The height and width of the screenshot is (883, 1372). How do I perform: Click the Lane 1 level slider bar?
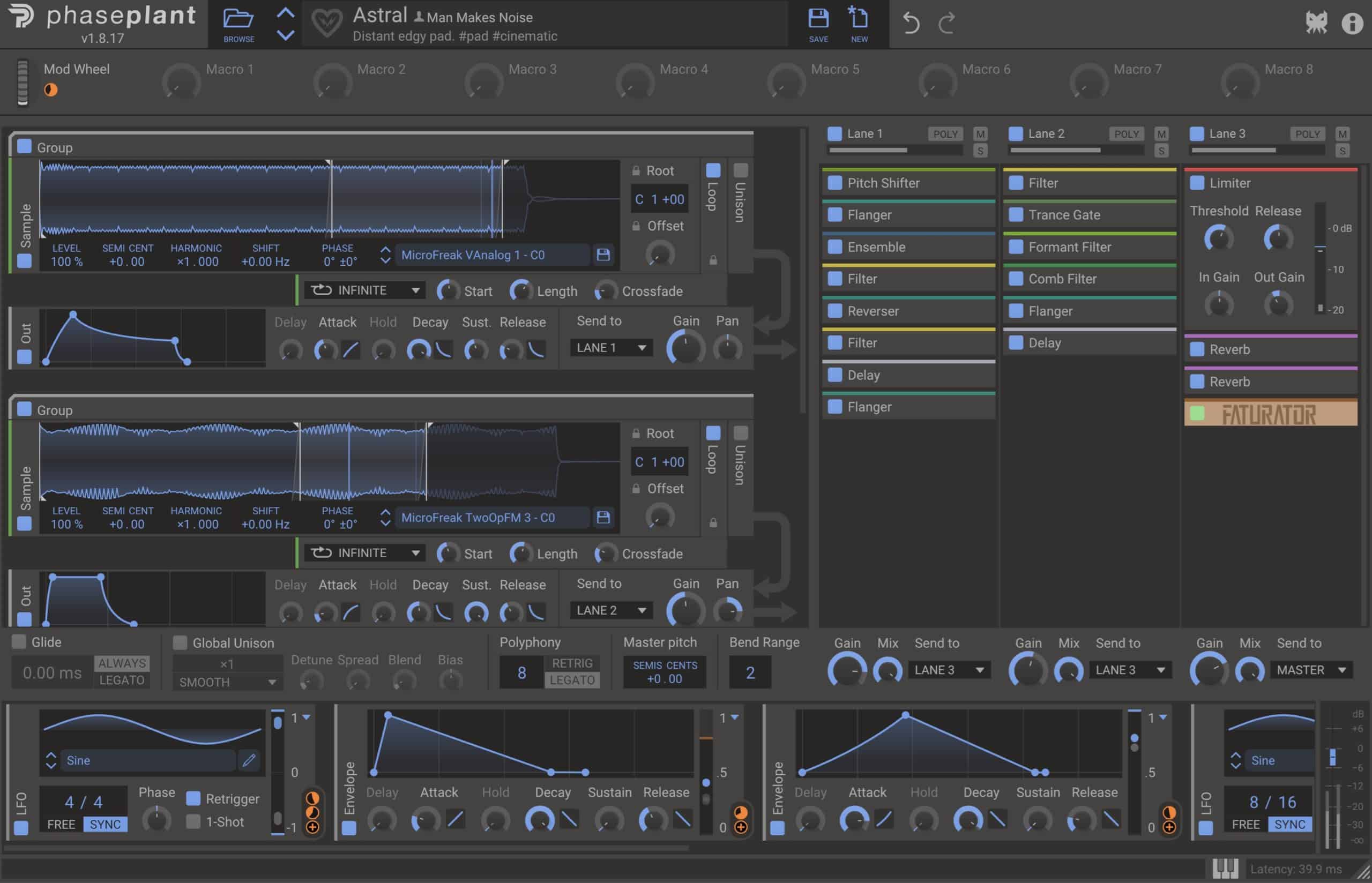pos(895,150)
